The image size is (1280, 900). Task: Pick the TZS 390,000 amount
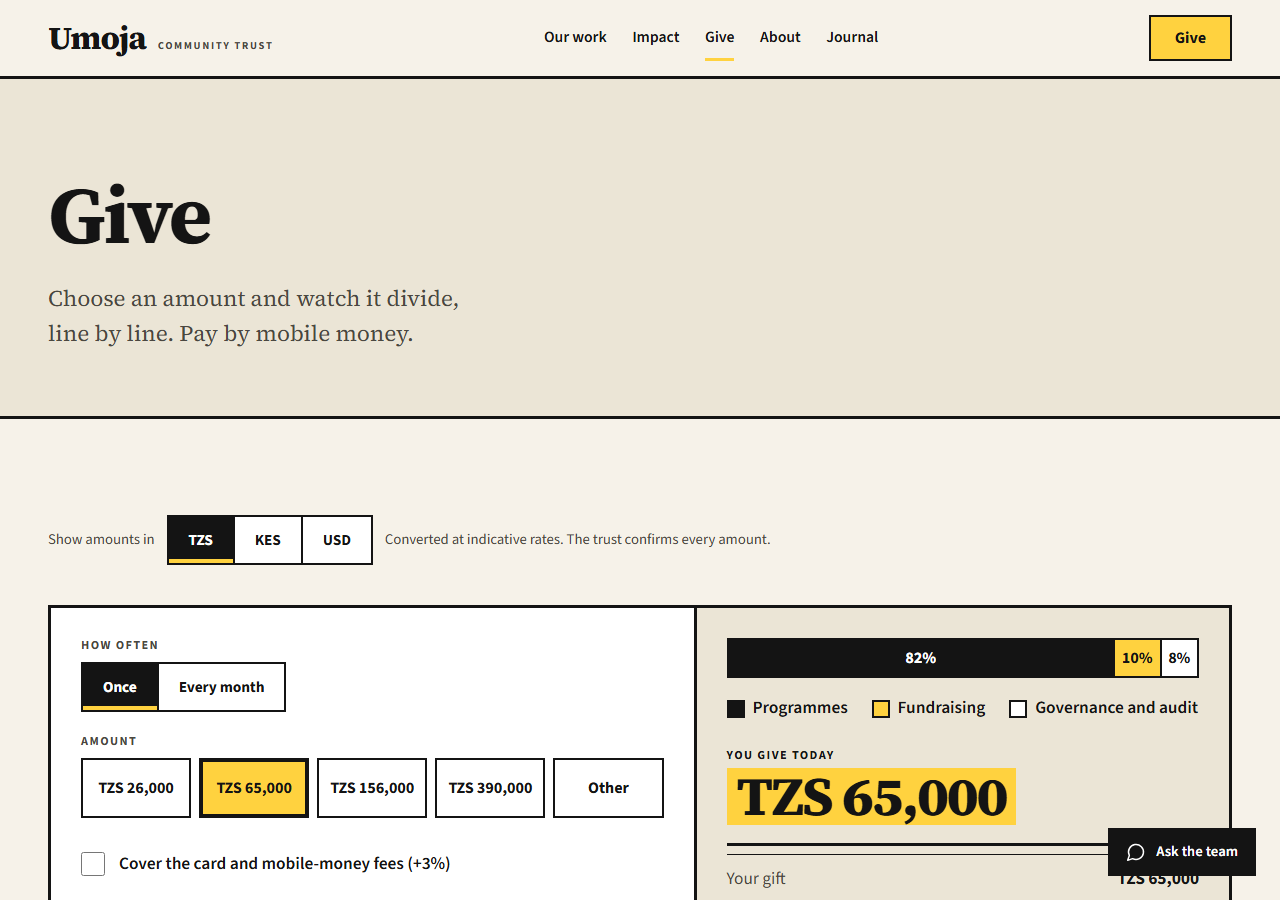pos(490,788)
